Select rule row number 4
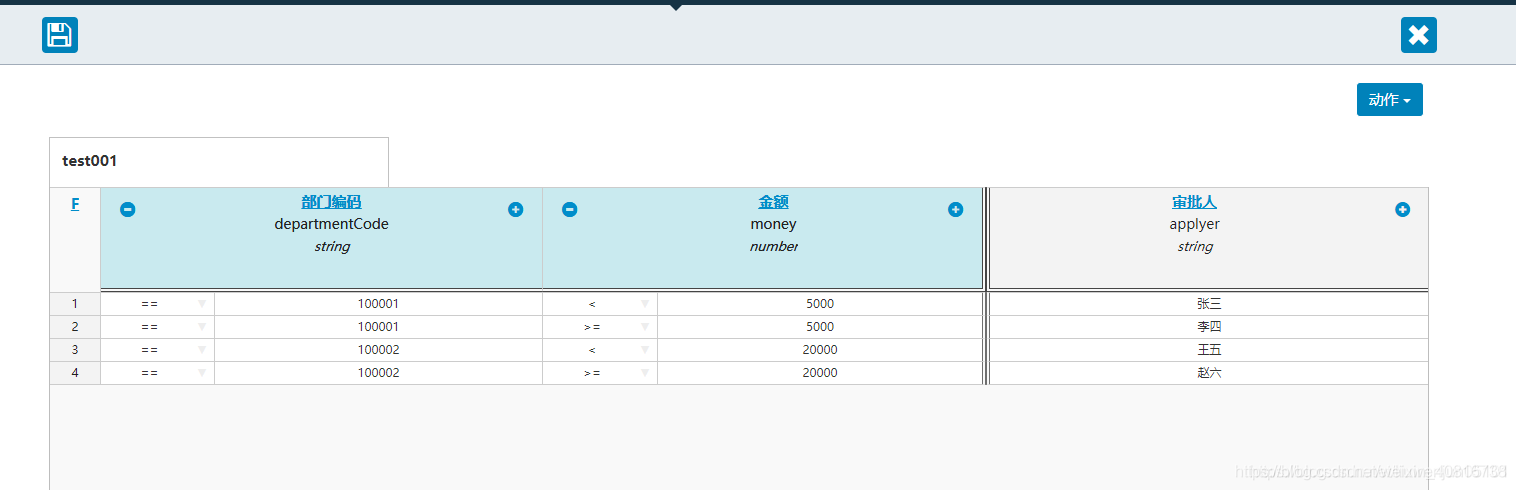The height and width of the screenshot is (490, 1516). 75,373
